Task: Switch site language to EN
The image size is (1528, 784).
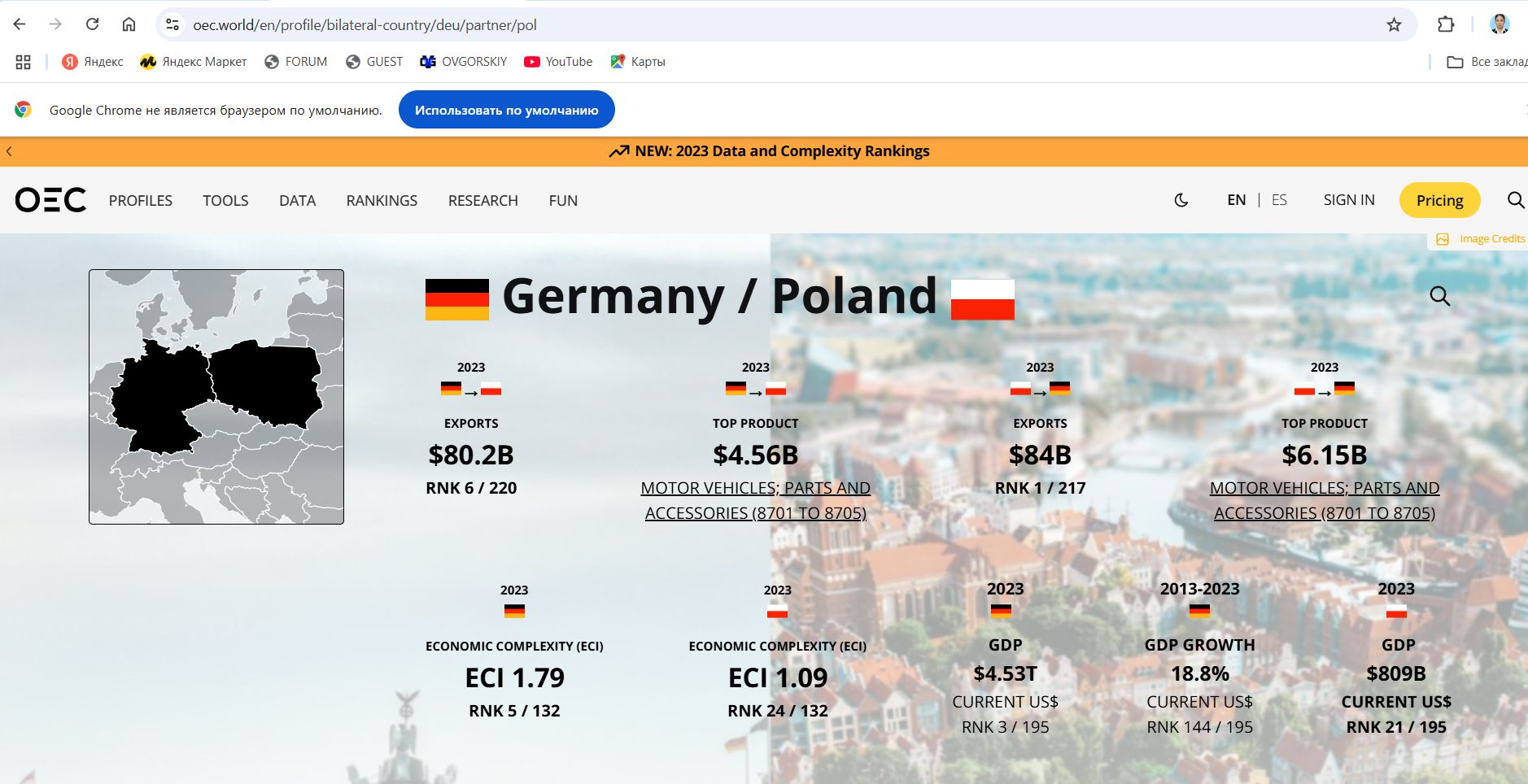Action: (1236, 200)
